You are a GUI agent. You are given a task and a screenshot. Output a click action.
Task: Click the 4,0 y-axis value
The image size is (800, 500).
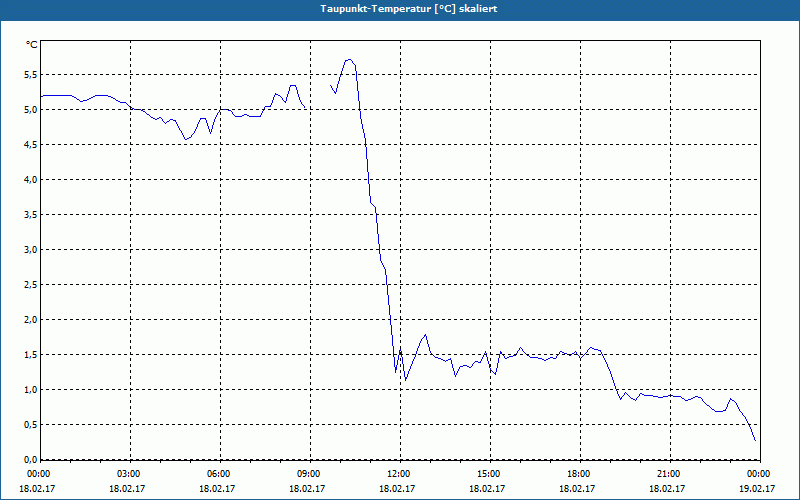[31, 180]
